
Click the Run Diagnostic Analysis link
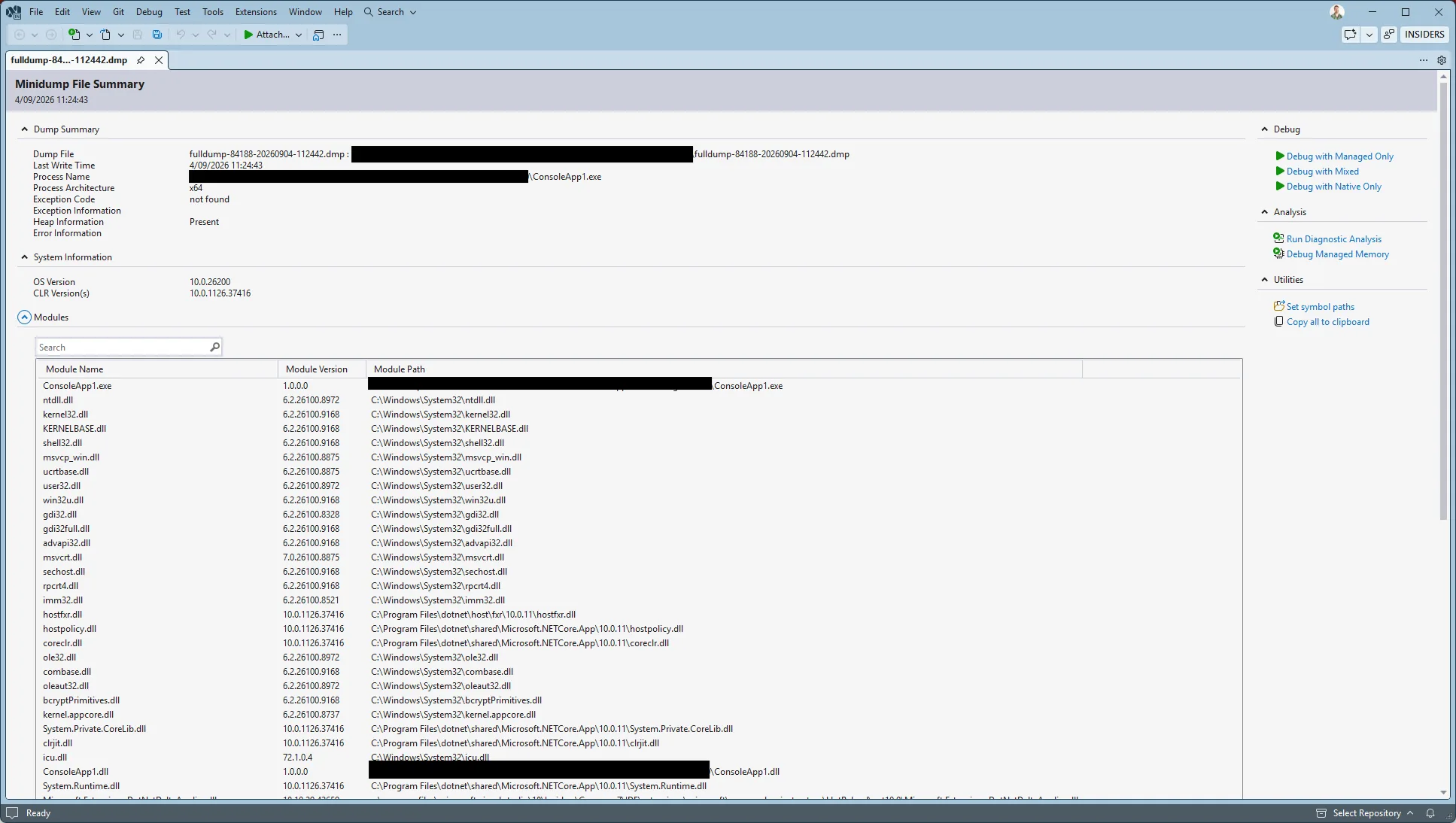click(x=1333, y=239)
